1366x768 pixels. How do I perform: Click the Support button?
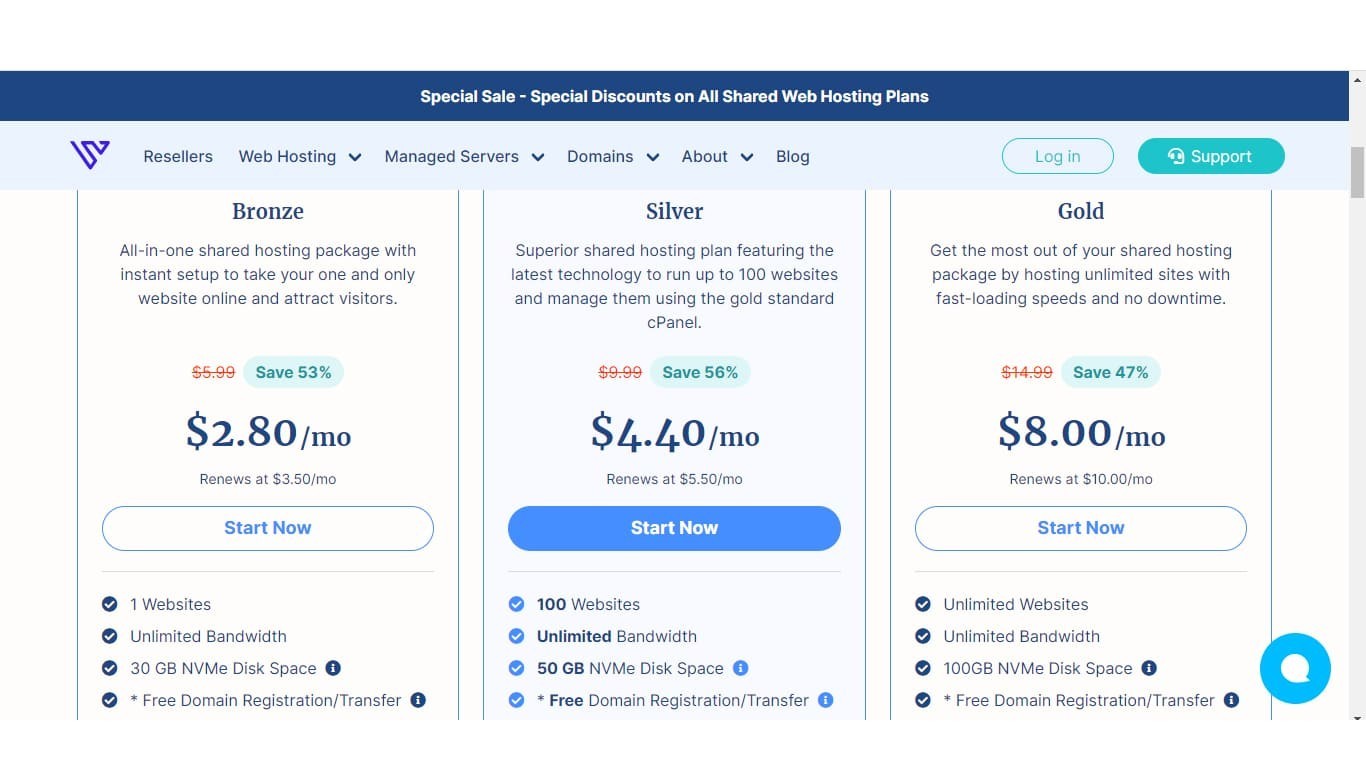1211,156
